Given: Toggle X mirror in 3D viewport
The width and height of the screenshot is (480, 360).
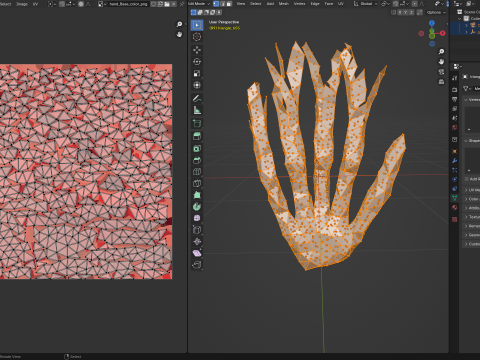Looking at the screenshot, I should pos(400,12).
